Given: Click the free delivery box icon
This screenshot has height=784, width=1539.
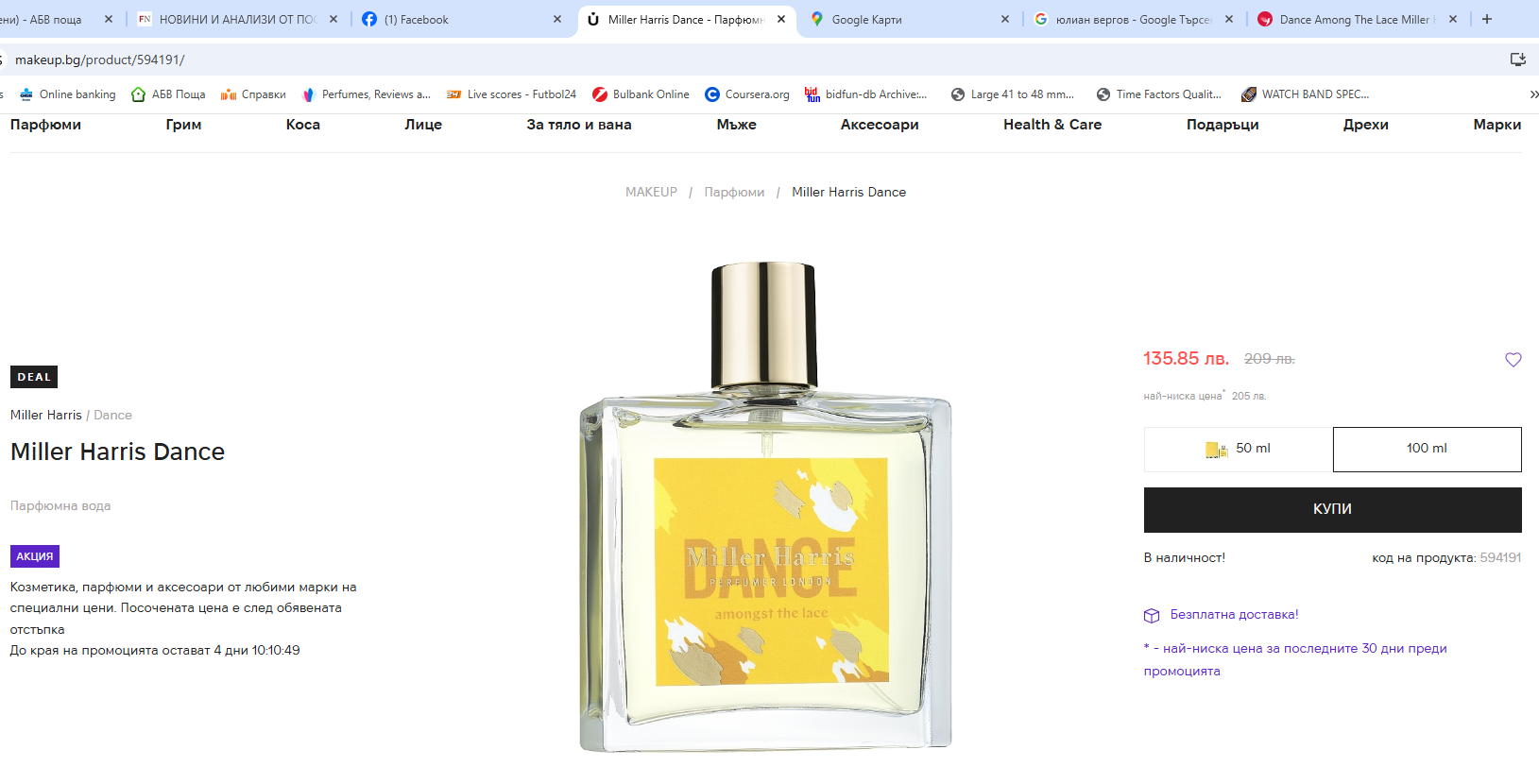Looking at the screenshot, I should 1151,616.
